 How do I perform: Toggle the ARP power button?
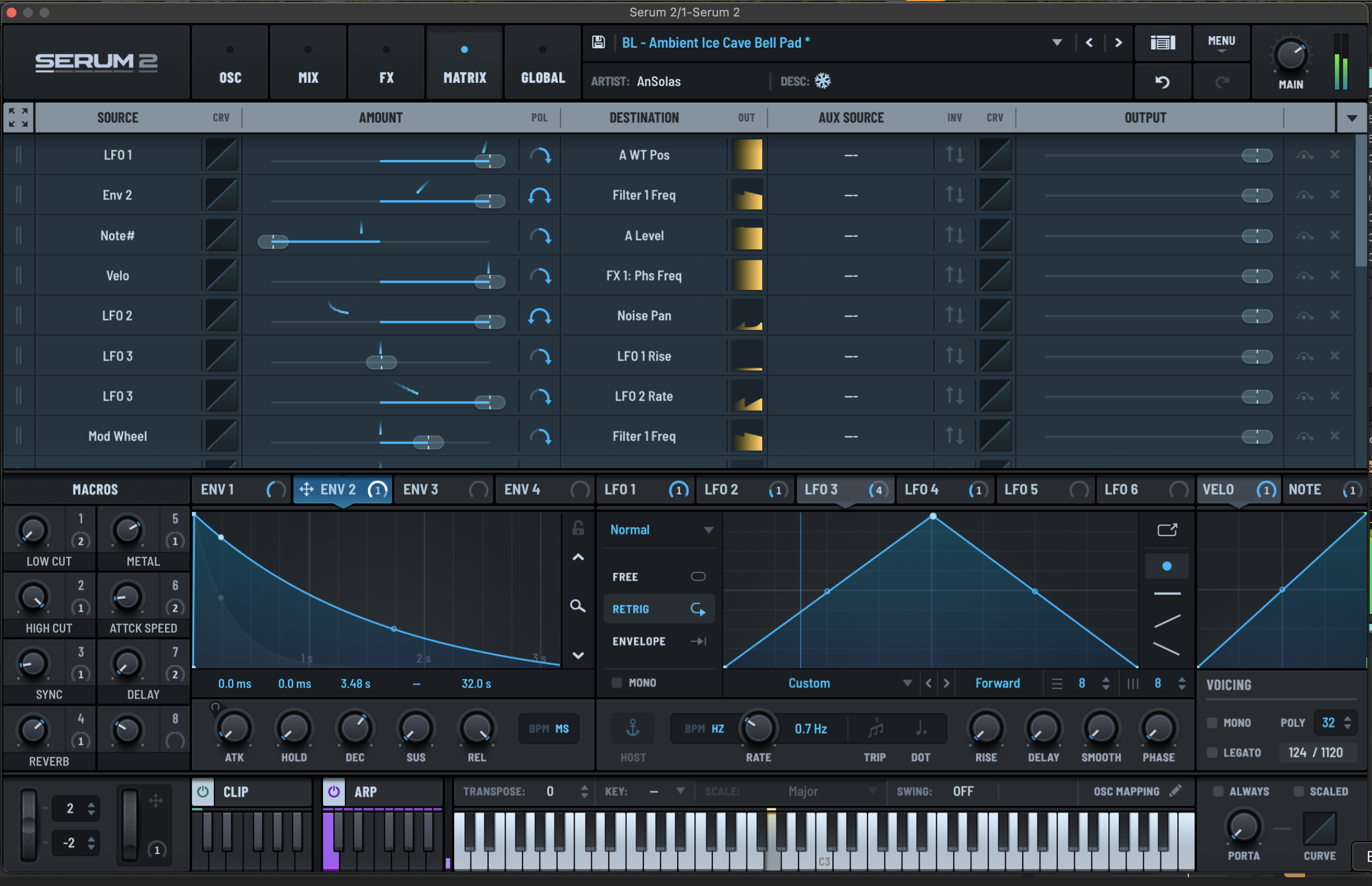pyautogui.click(x=333, y=792)
